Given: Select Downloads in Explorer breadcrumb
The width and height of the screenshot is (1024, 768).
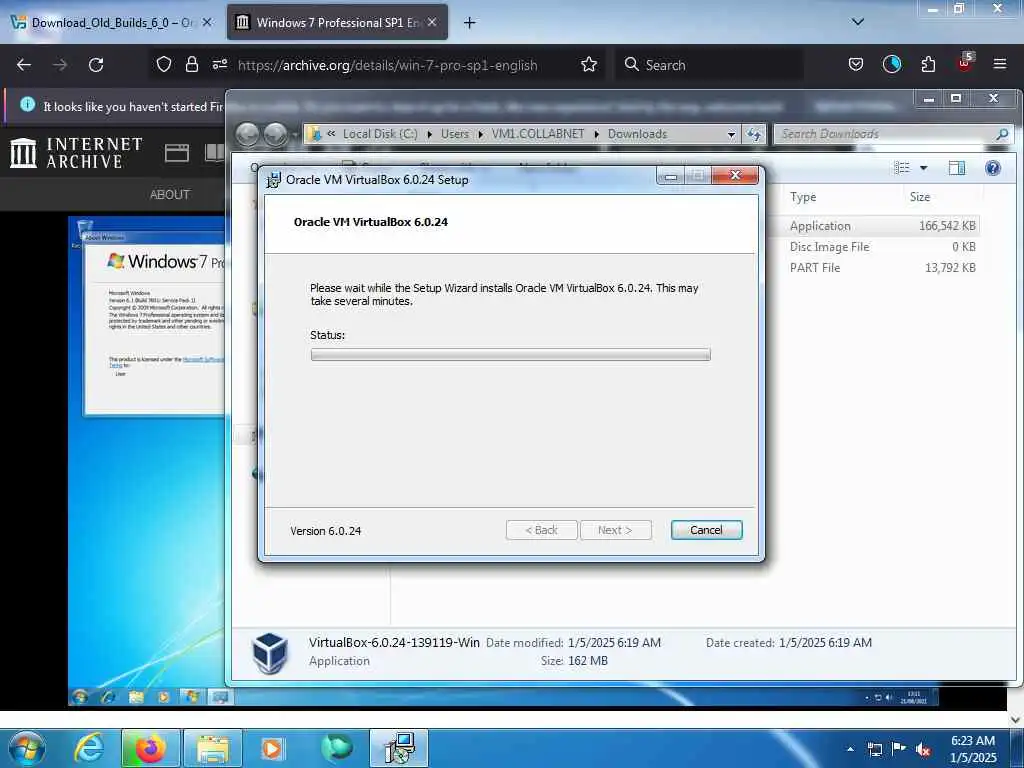Looking at the screenshot, I should [x=637, y=134].
